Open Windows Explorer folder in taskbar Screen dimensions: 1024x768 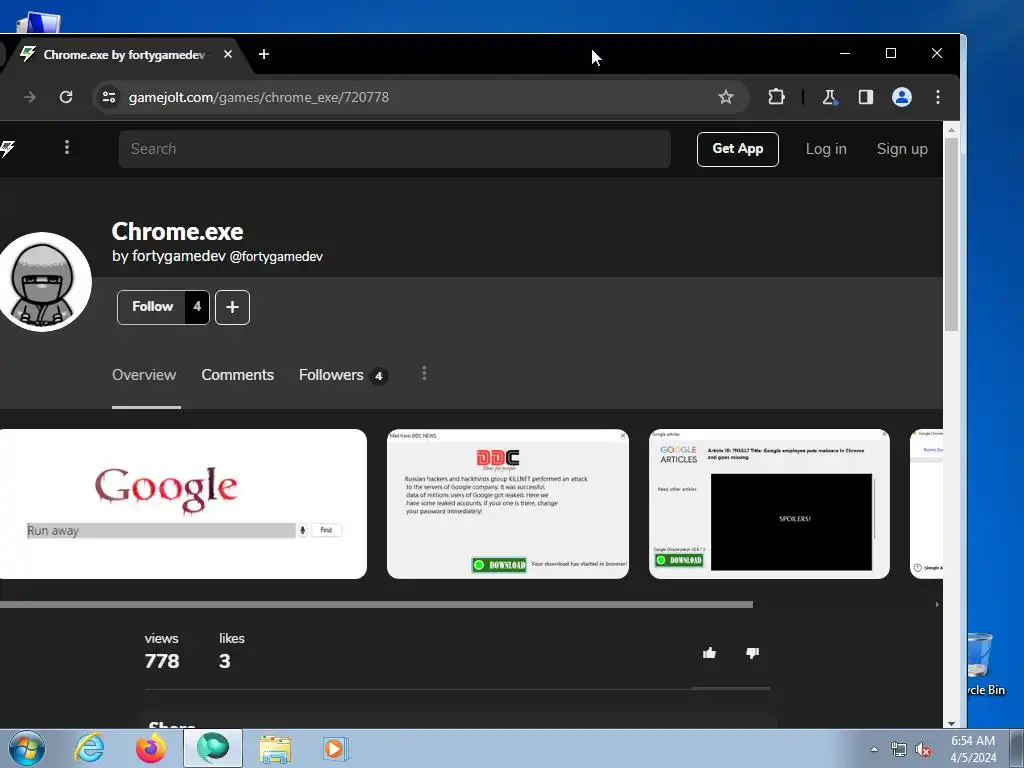[275, 748]
